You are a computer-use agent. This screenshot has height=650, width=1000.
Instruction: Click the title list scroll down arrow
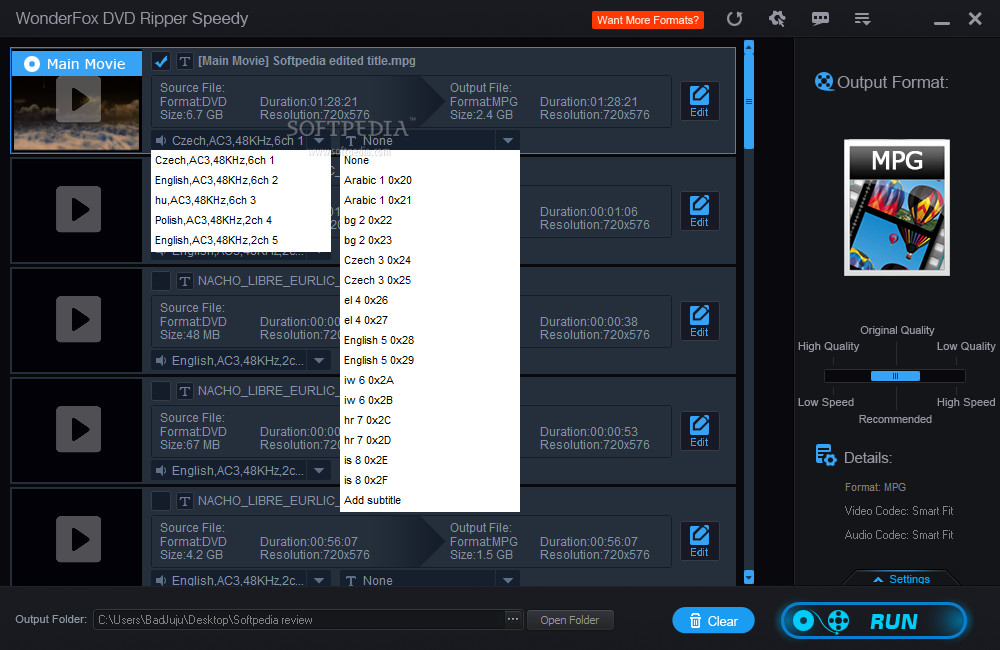tap(749, 577)
